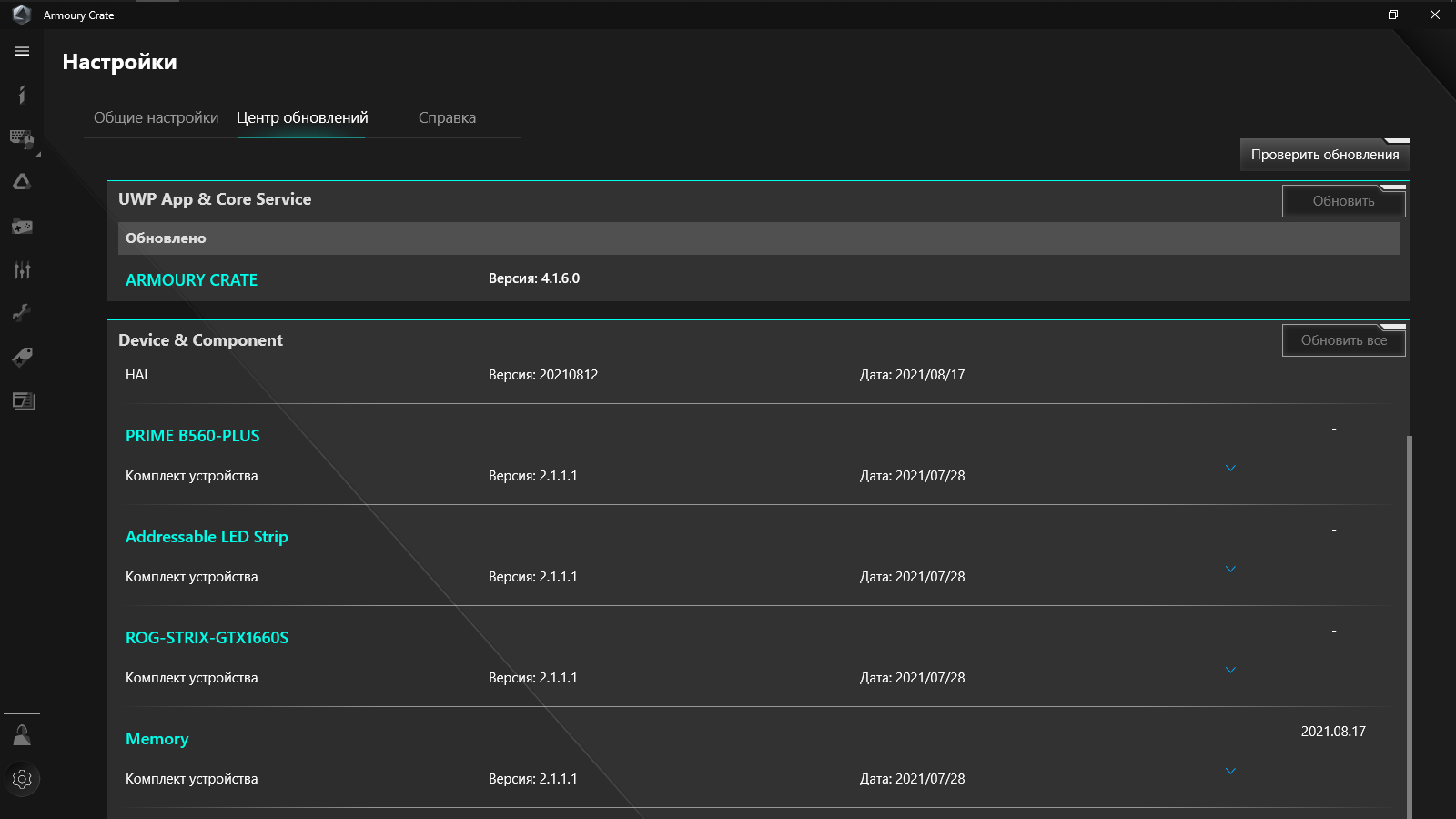The height and width of the screenshot is (819, 1456).
Task: Click Комплект устройства under ROG-STRIX-GTX1660S
Action: (x=192, y=678)
